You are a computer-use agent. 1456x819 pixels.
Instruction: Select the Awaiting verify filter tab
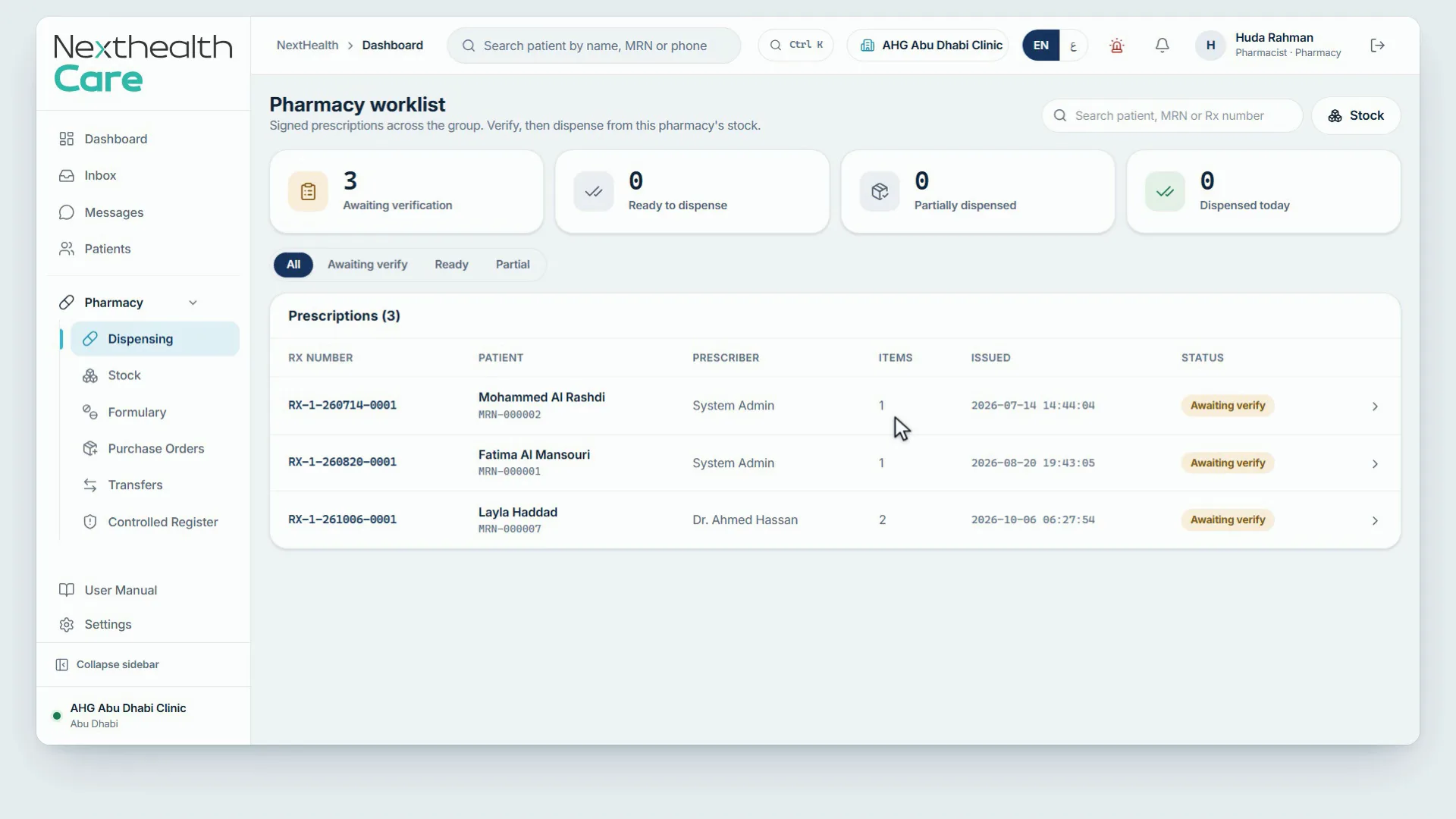pos(368,265)
